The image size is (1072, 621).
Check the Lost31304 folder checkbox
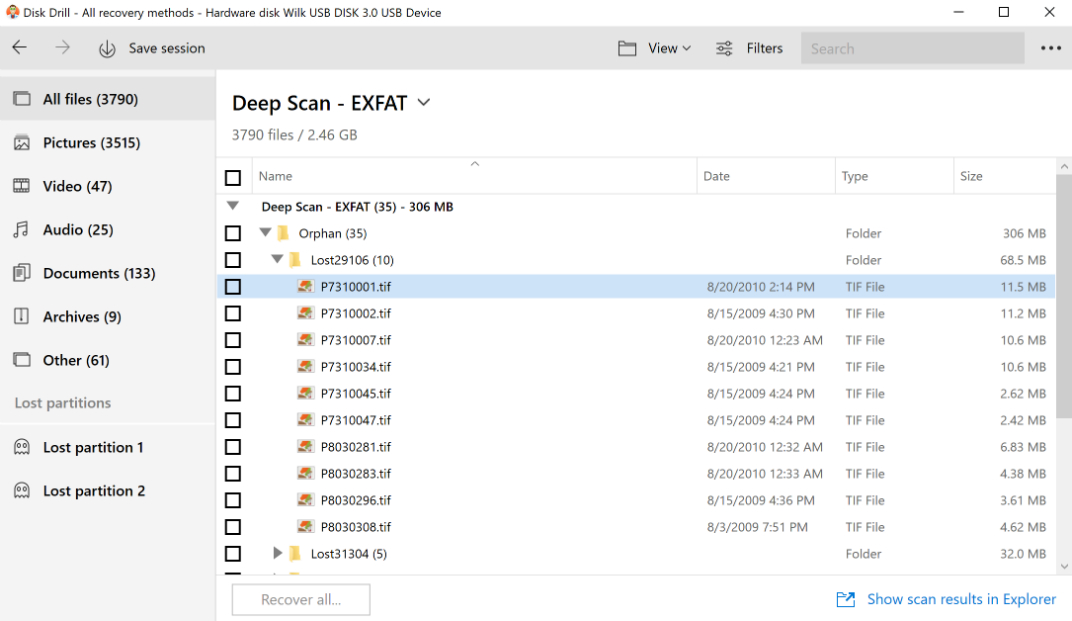(233, 553)
